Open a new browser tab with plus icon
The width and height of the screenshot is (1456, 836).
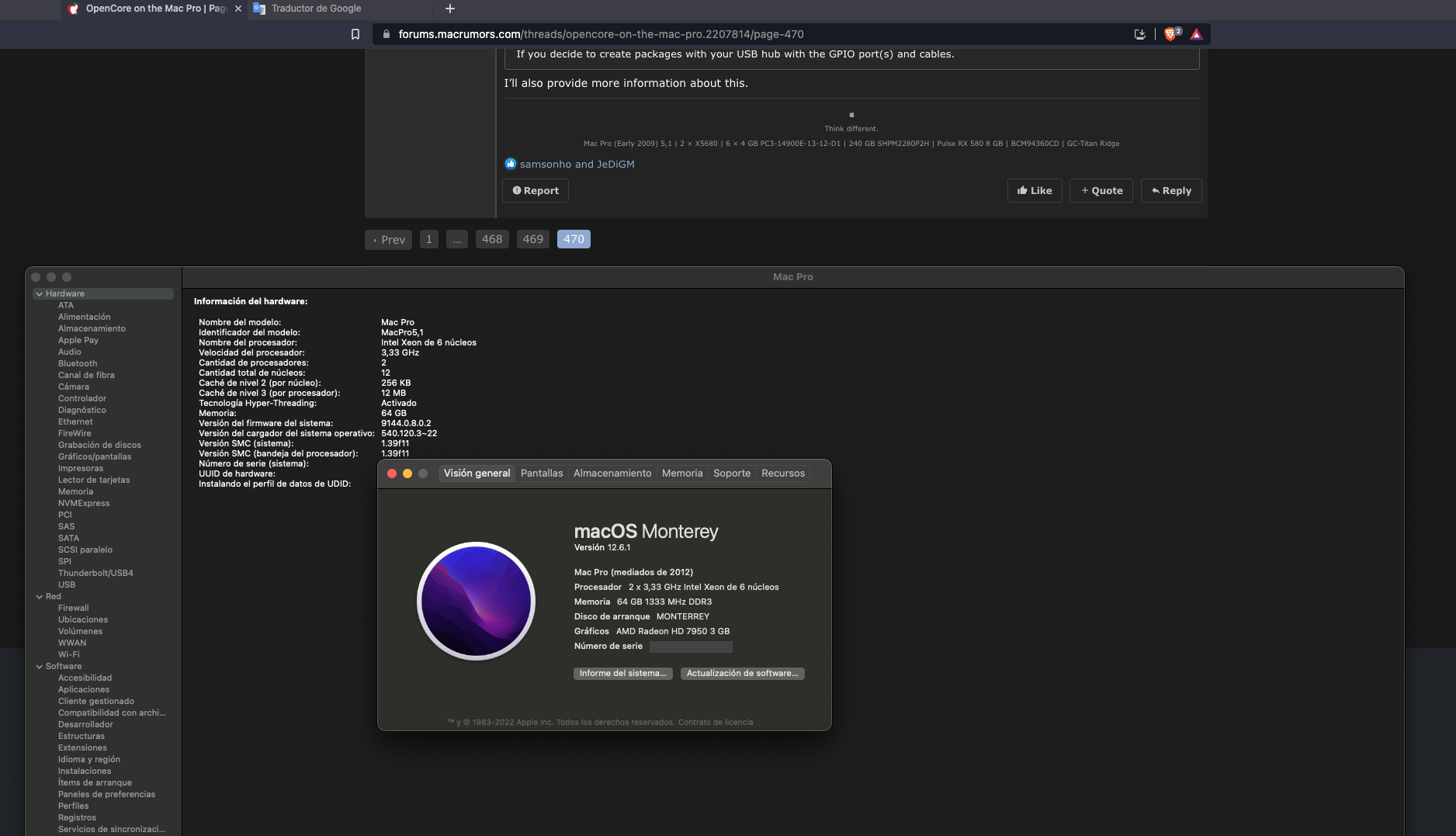point(450,9)
